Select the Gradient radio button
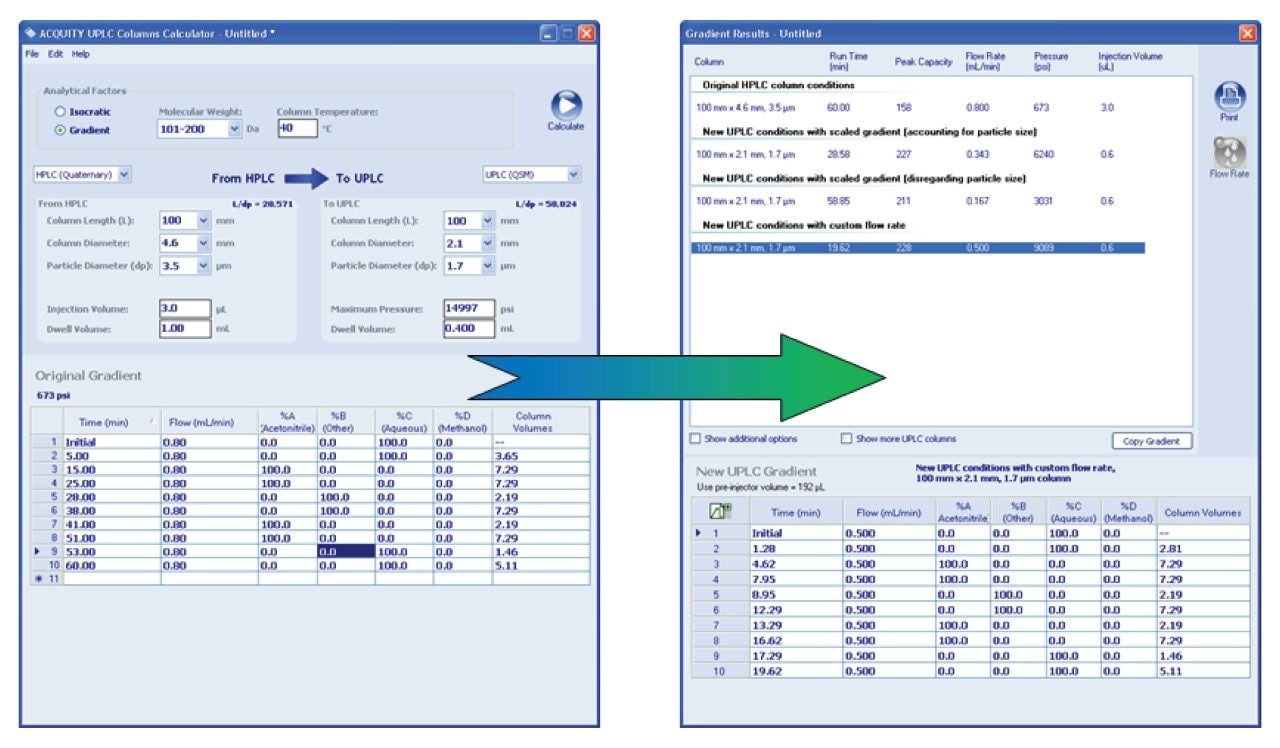Screen dimensions: 1280x748 click(x=60, y=129)
